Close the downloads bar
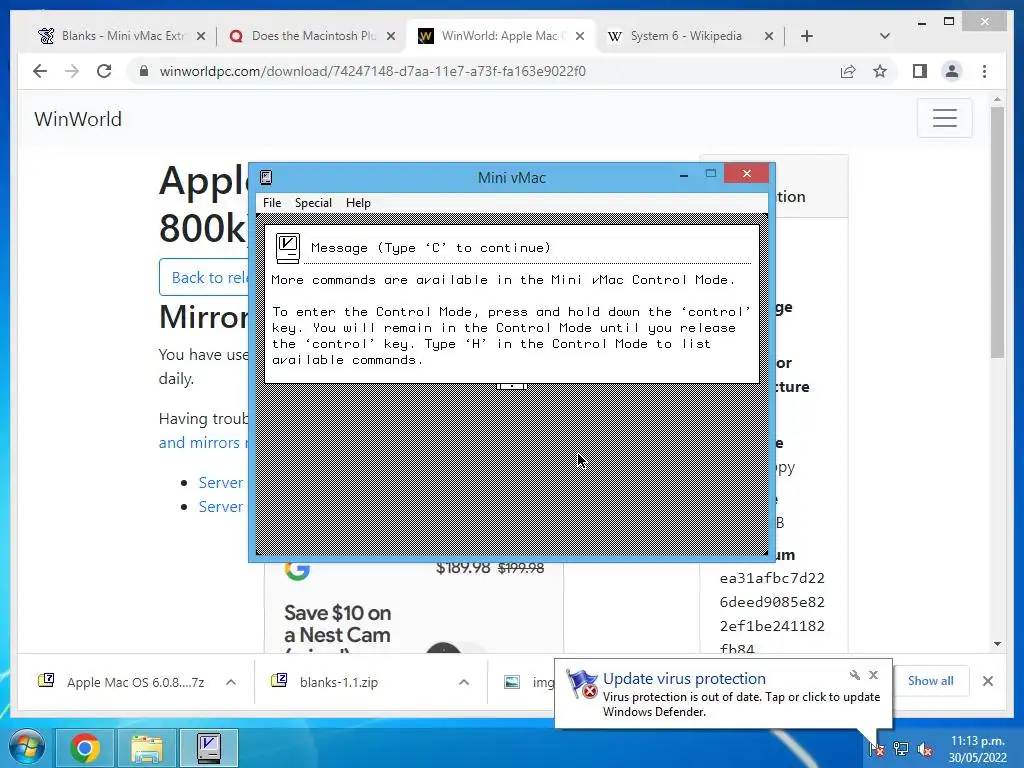 [987, 681]
